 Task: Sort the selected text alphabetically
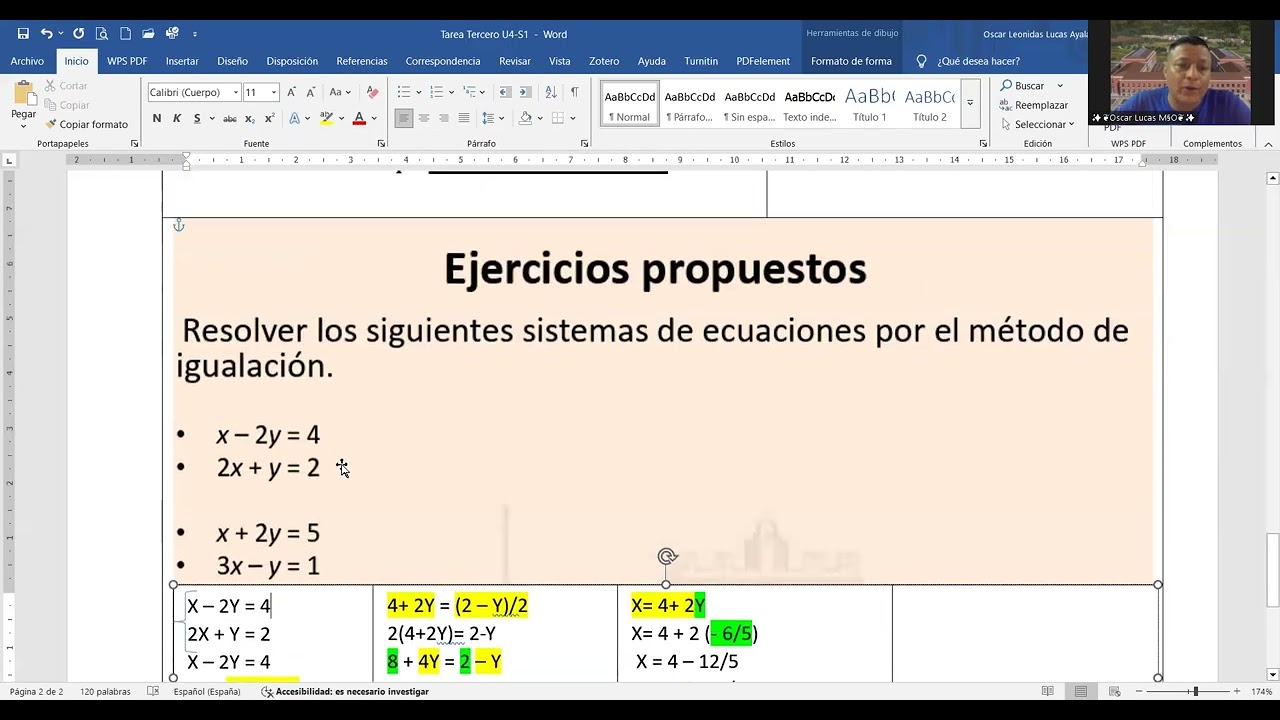click(x=551, y=92)
